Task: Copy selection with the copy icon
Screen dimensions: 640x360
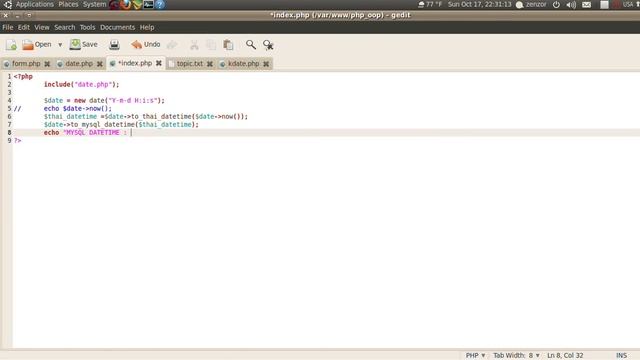Action: coord(211,45)
